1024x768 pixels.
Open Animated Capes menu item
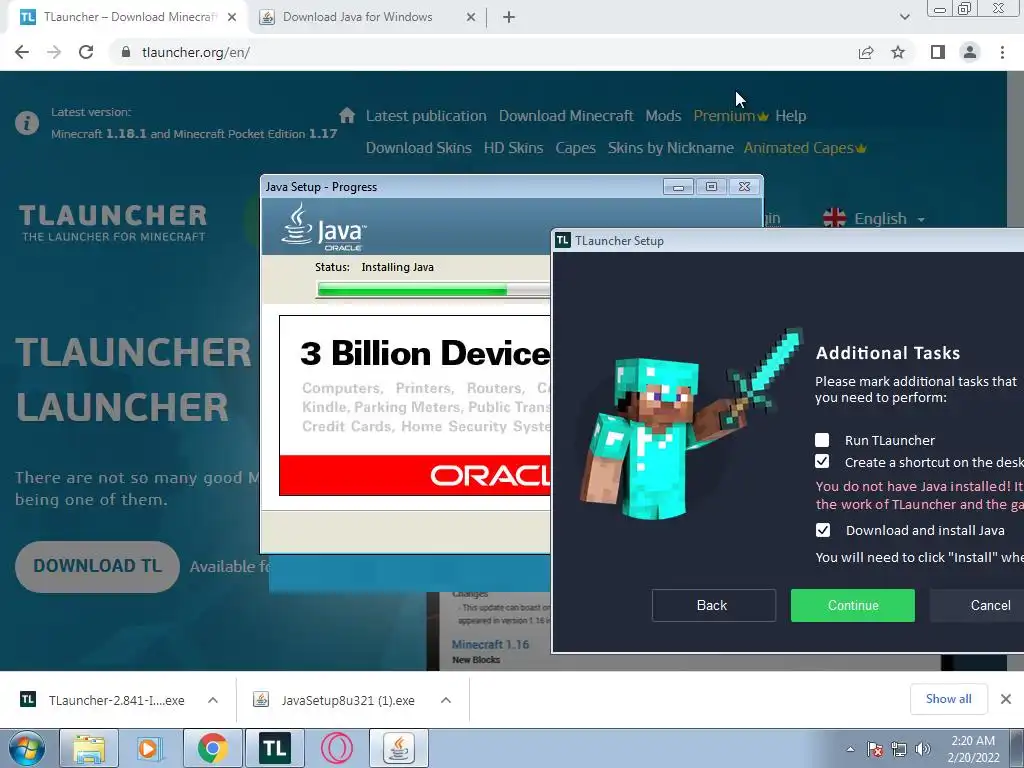805,148
